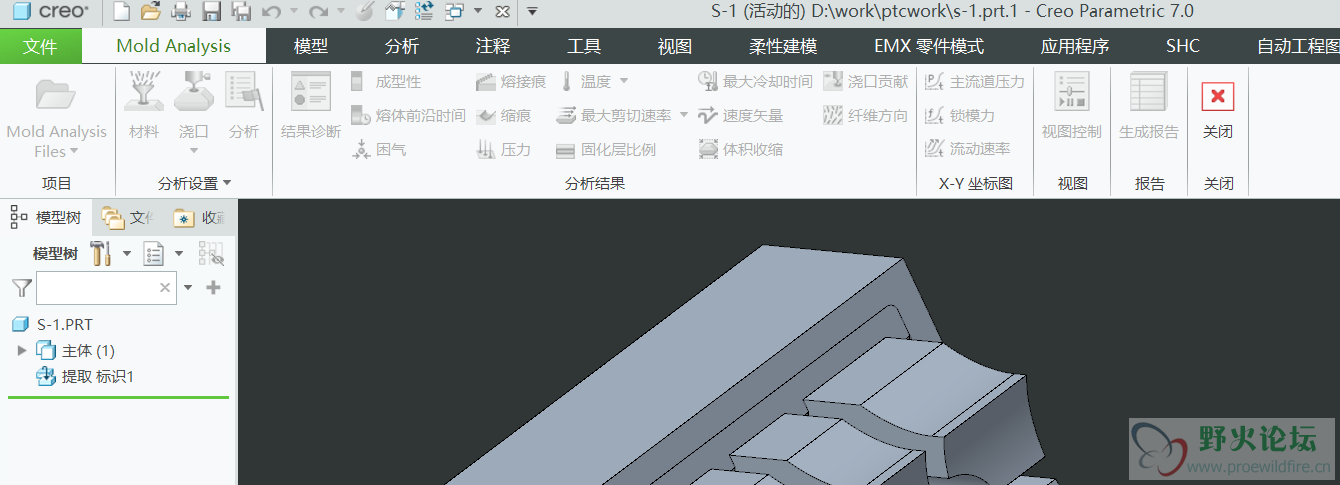This screenshot has height=485, width=1340.
Task: Expand the 分析设置 group dropdown
Action: tap(195, 183)
